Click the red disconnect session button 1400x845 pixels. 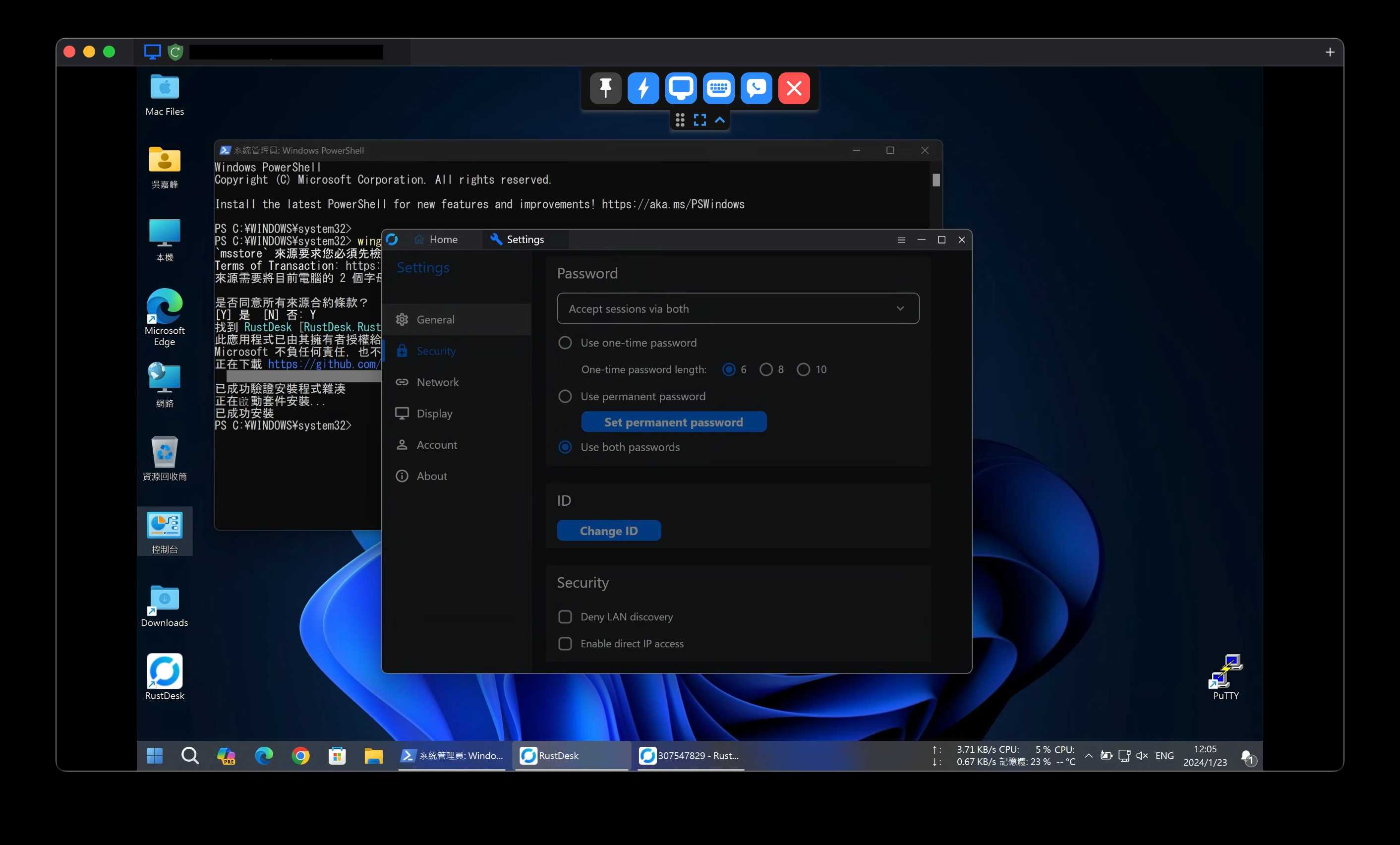[x=794, y=88]
